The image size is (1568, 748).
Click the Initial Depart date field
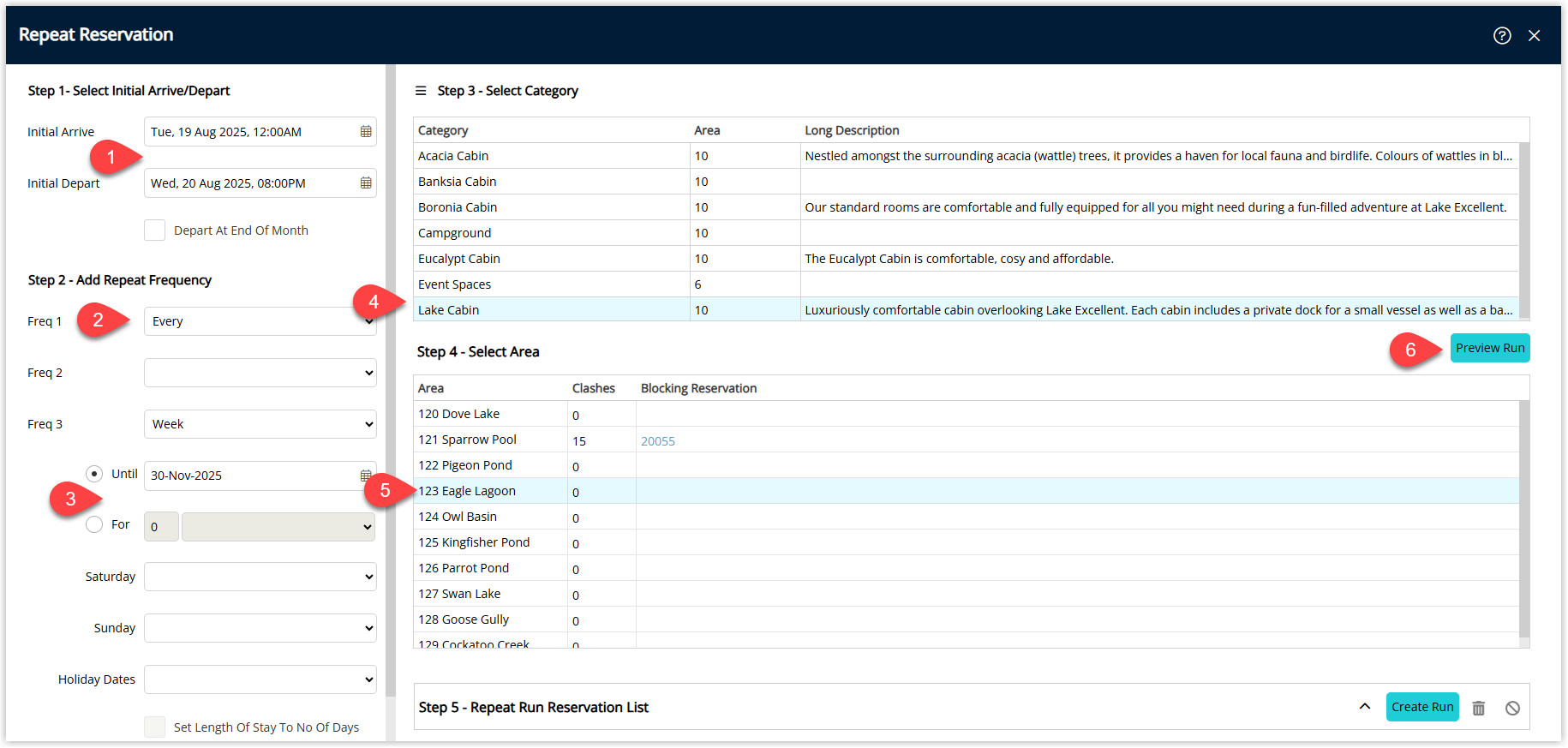click(x=260, y=183)
